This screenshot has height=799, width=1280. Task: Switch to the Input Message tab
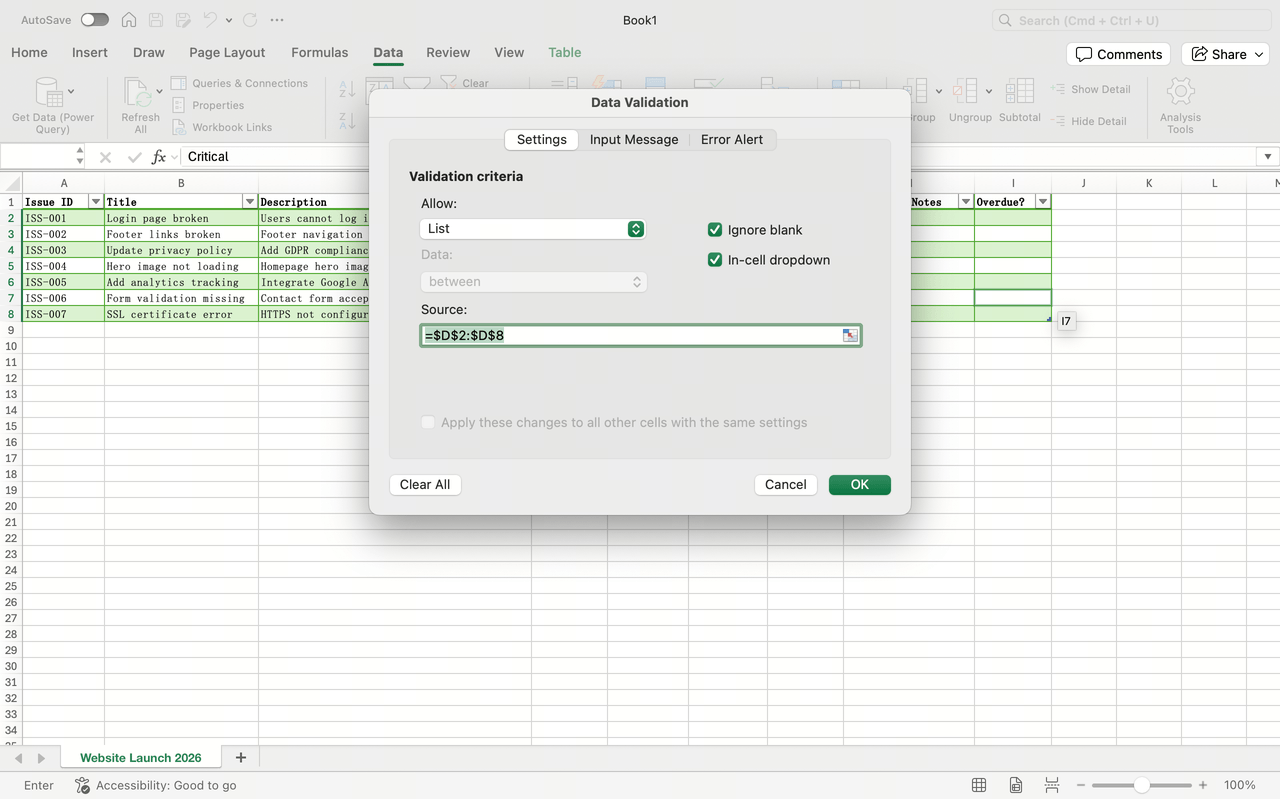point(634,139)
